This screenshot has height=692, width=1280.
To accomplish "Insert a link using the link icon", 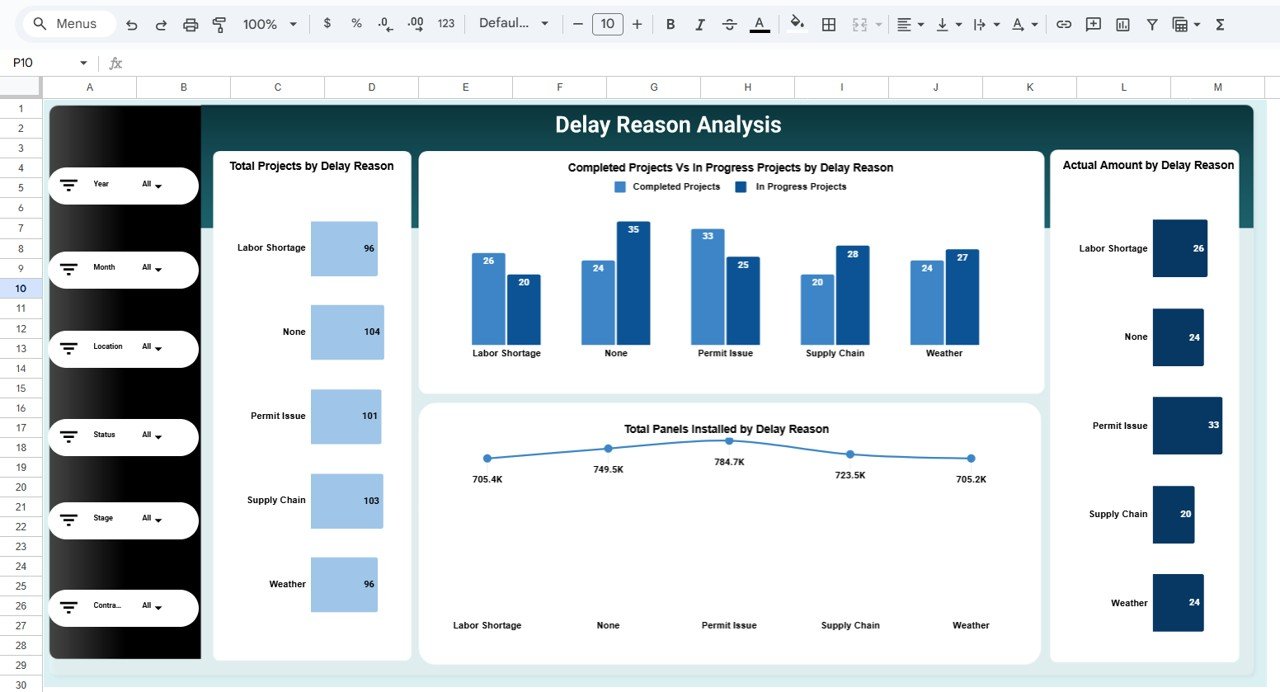I will point(1063,23).
